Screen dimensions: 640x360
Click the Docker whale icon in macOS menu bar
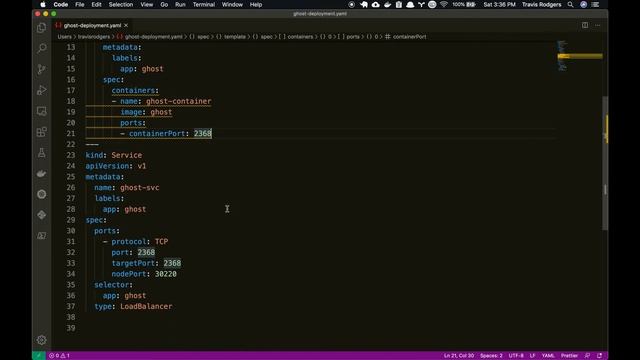click(387, 4)
